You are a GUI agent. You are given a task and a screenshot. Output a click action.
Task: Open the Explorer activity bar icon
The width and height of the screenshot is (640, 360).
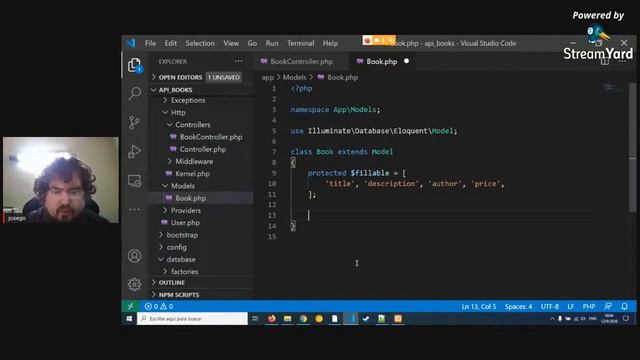pos(134,65)
